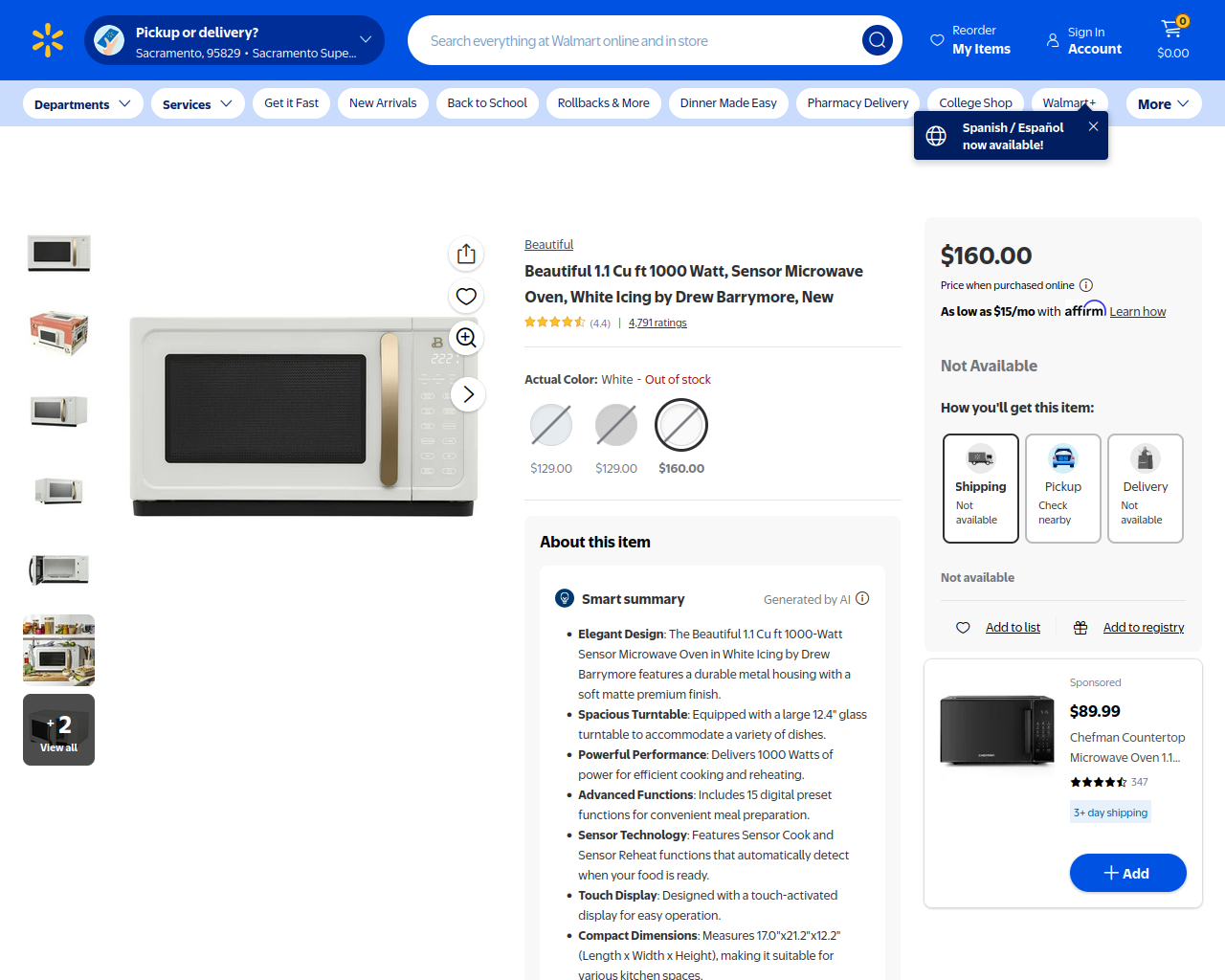Click Add to list
The height and width of the screenshot is (980, 1225).
click(x=1013, y=628)
